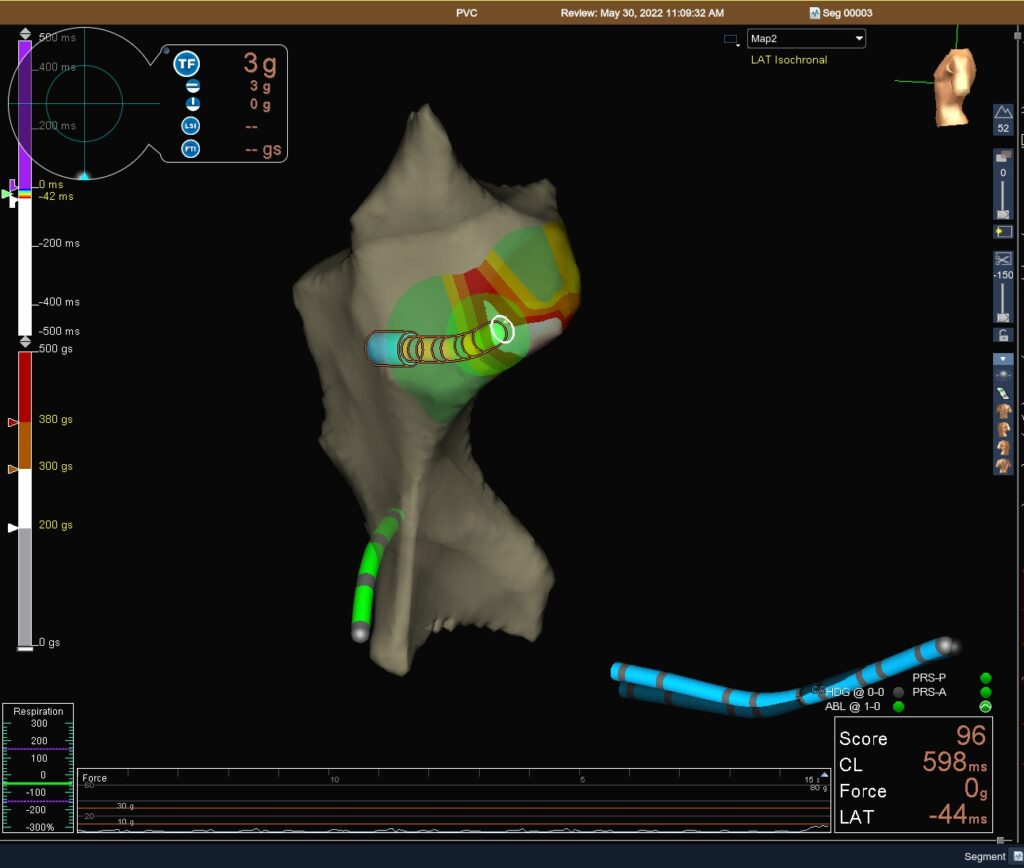
Task: Click the LAT Isochronal map label
Action: click(789, 60)
